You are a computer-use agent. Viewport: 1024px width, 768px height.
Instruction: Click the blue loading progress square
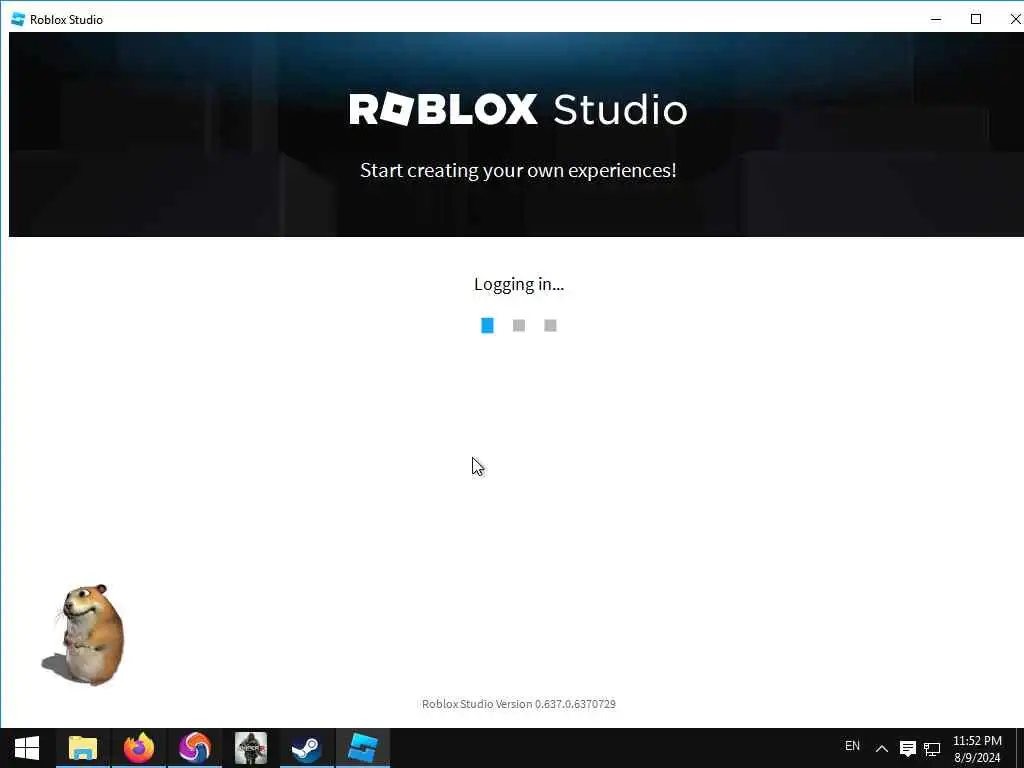[x=487, y=325]
